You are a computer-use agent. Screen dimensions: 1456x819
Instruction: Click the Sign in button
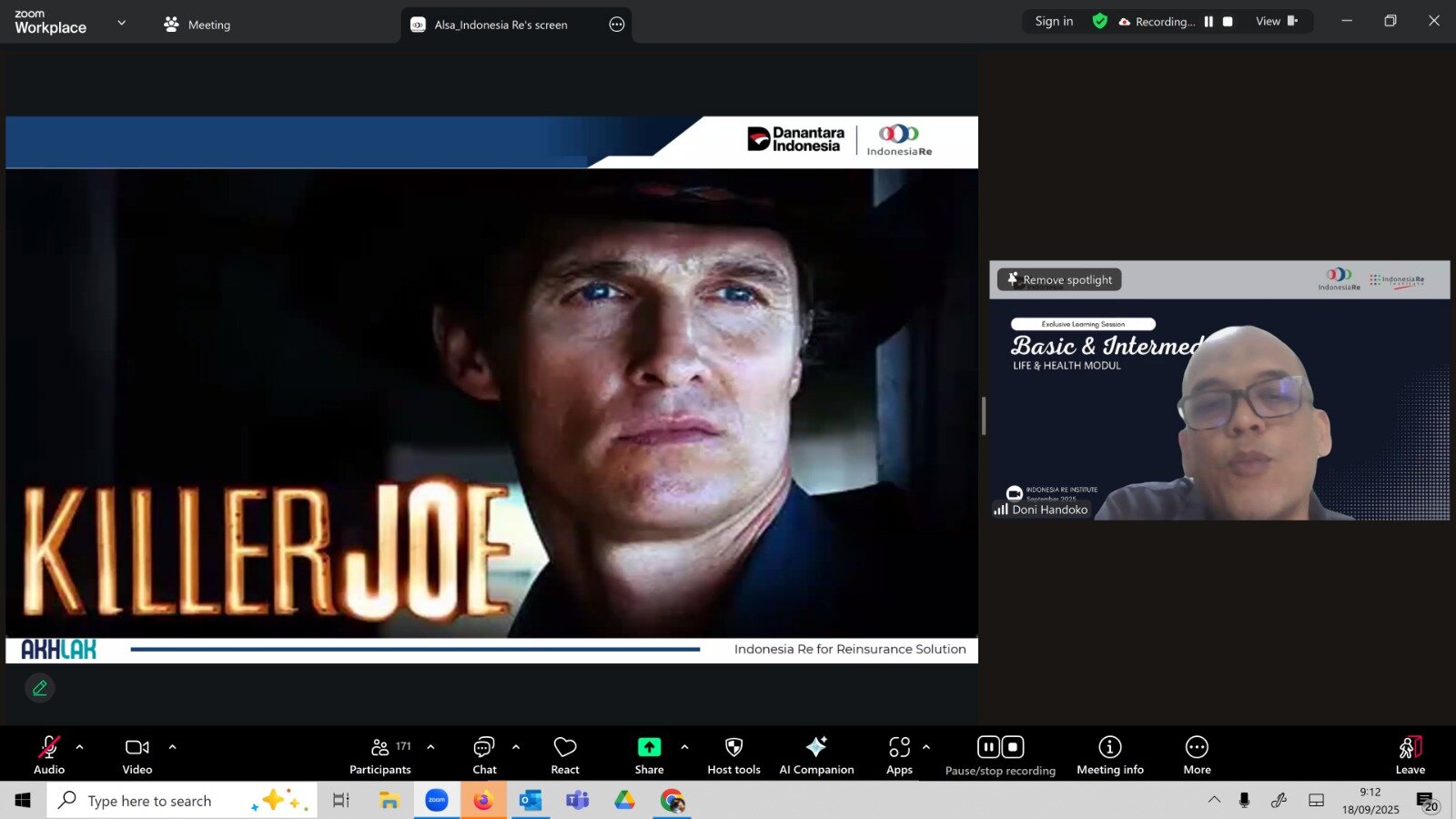(1054, 22)
